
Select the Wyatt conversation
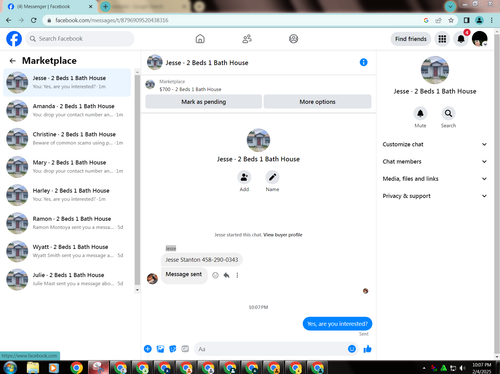point(67,251)
